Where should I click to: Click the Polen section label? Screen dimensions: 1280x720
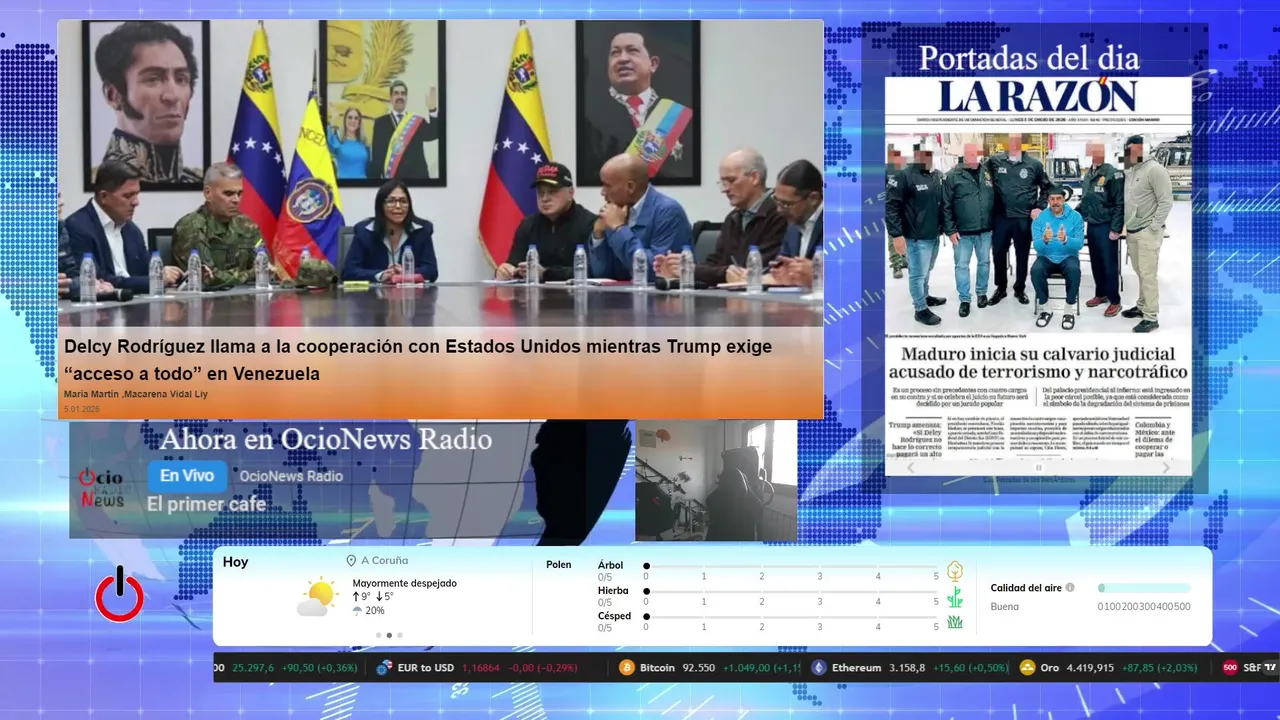559,565
